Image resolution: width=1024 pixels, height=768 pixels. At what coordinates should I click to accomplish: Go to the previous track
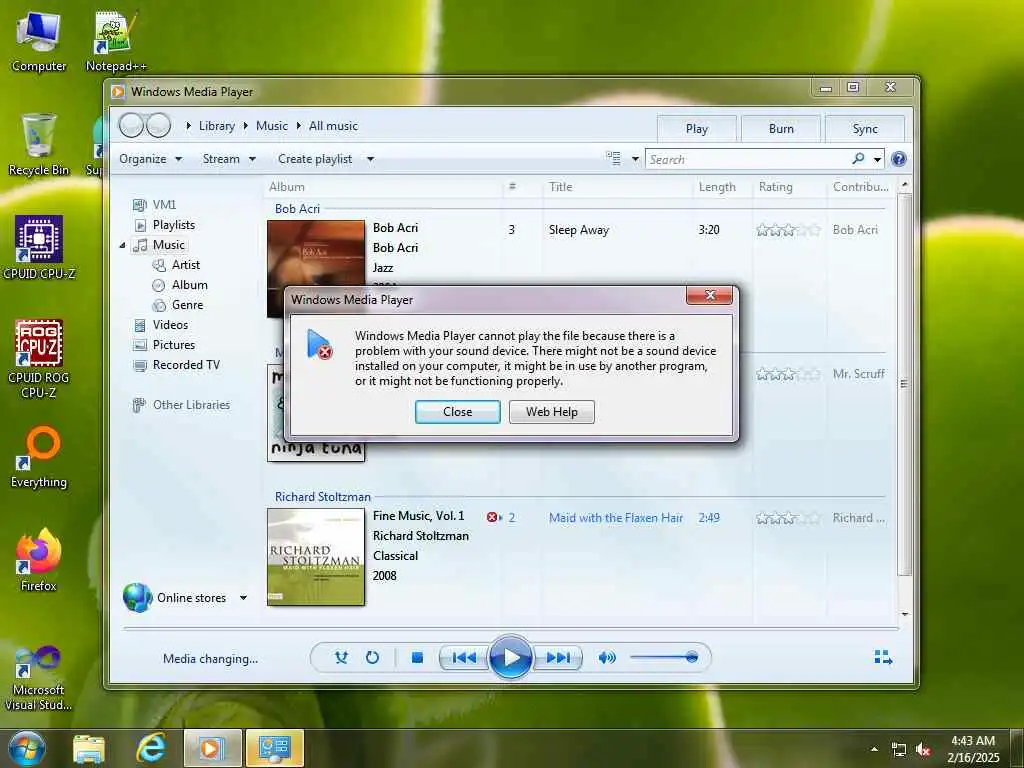(x=464, y=658)
